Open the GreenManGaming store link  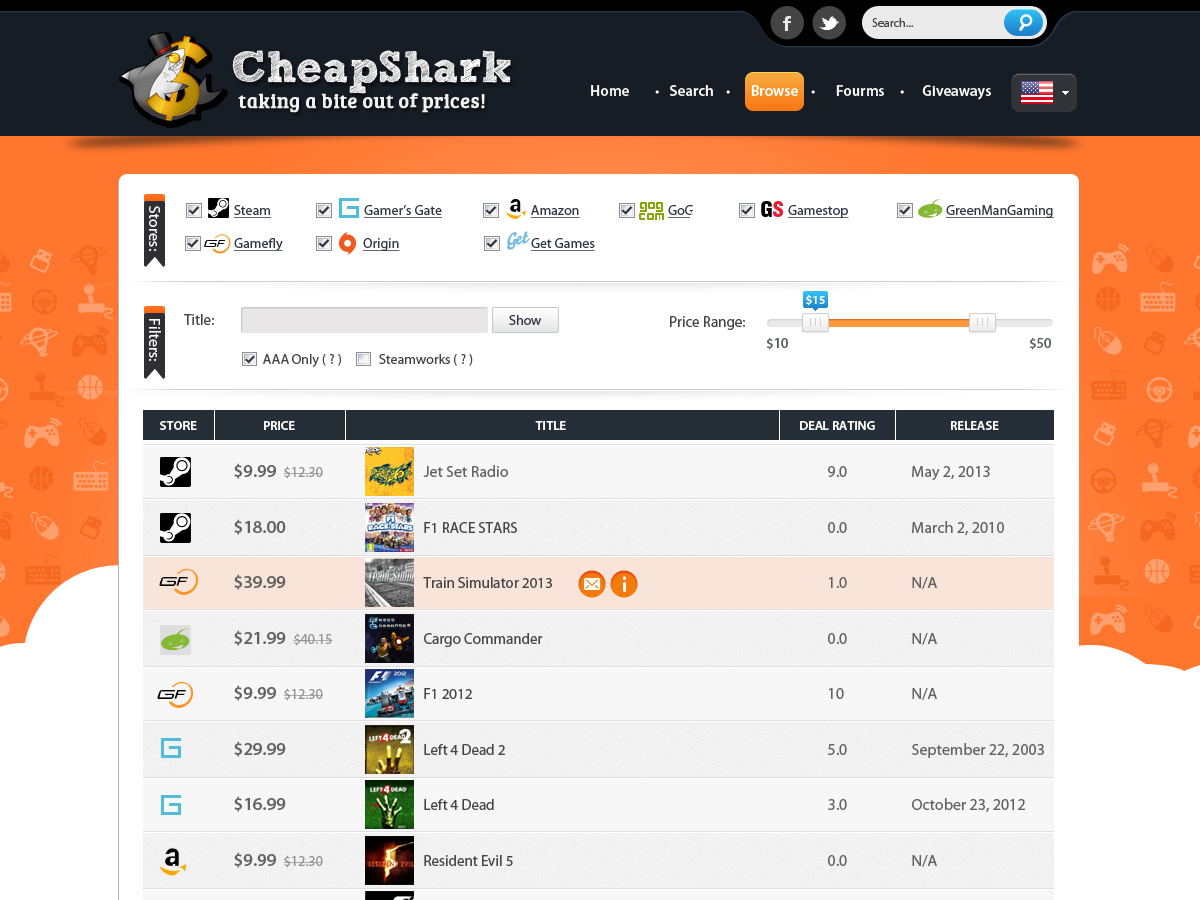999,210
